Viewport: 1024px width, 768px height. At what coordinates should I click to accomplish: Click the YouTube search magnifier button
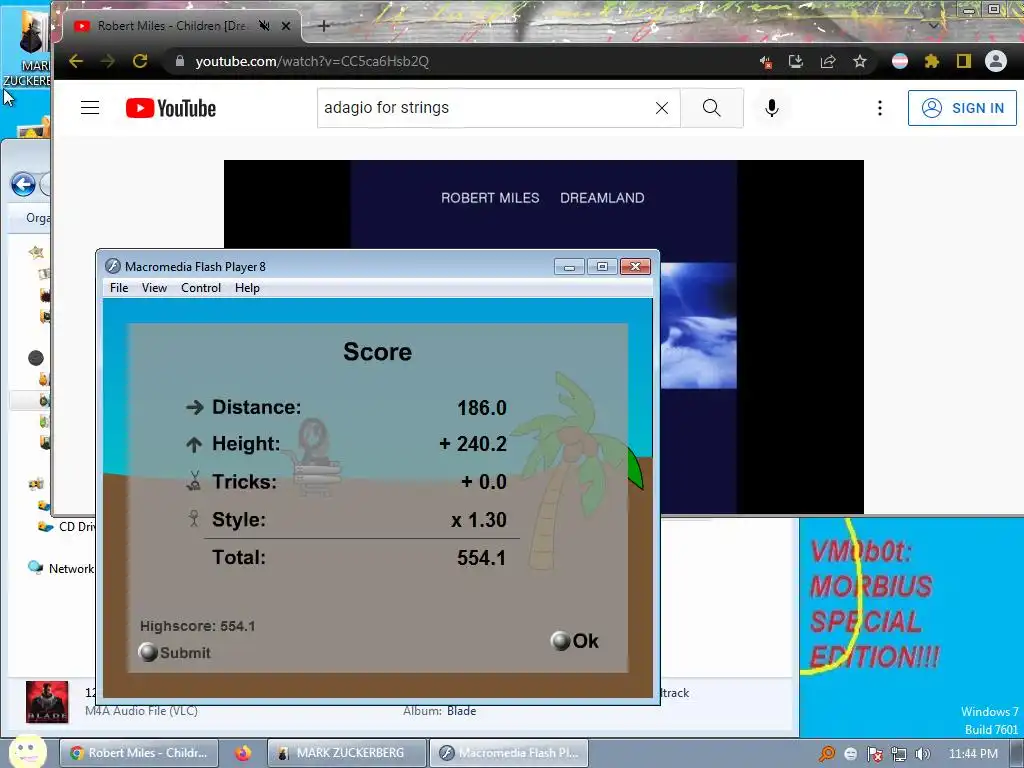pyautogui.click(x=712, y=108)
